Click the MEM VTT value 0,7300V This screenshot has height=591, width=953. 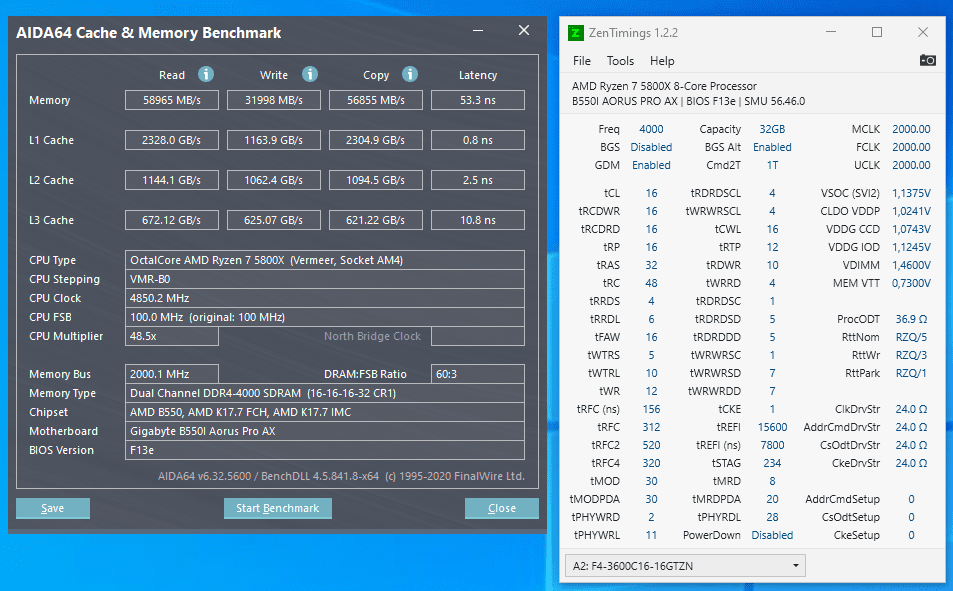(911, 283)
